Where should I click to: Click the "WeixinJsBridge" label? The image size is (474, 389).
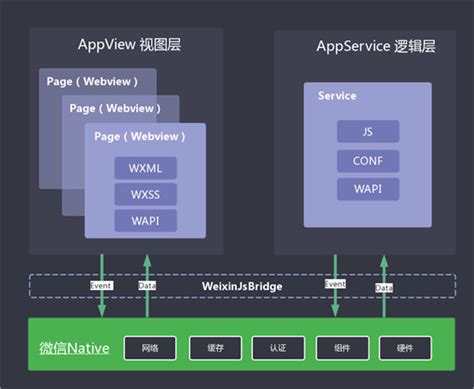[242, 286]
